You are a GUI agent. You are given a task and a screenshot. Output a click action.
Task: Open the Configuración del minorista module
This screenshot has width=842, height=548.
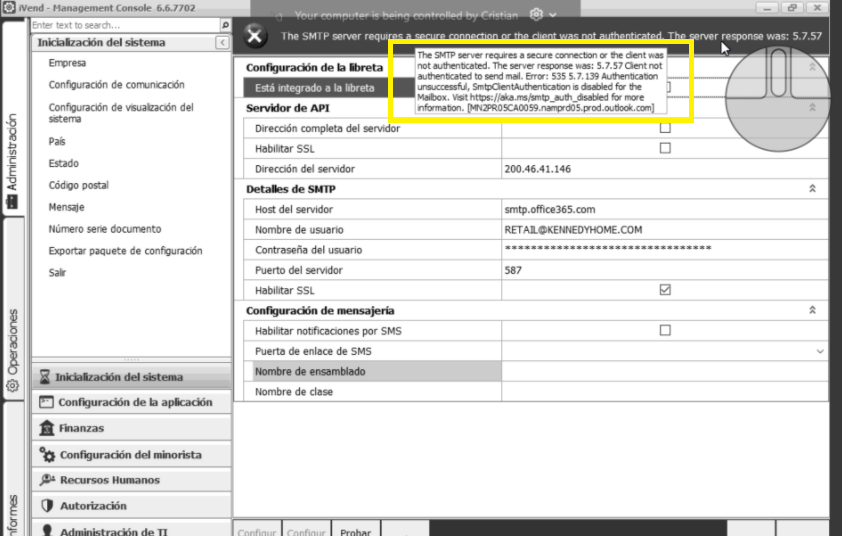132,455
